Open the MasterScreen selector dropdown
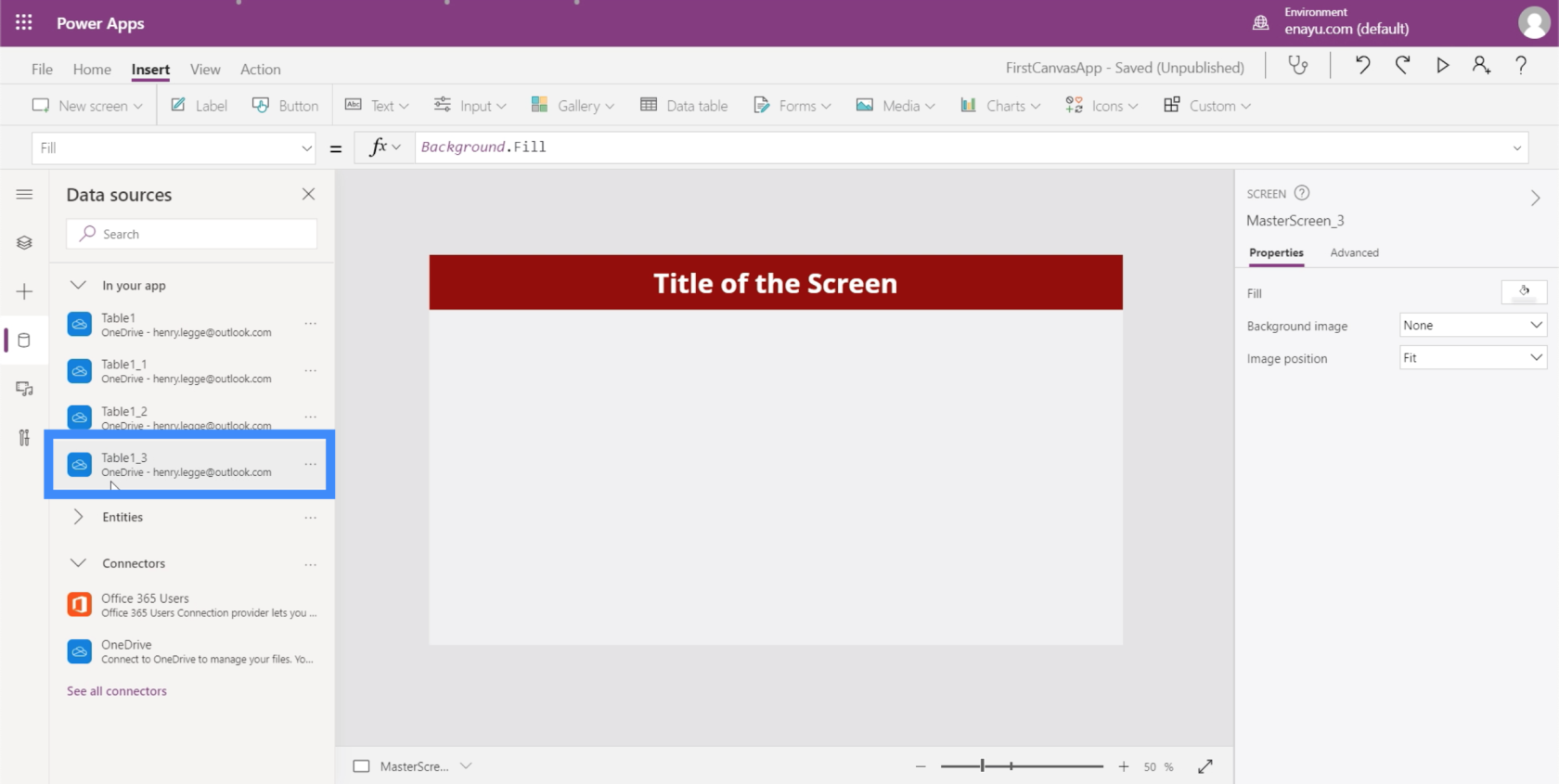Screen dimensions: 1559x784 tap(466, 765)
